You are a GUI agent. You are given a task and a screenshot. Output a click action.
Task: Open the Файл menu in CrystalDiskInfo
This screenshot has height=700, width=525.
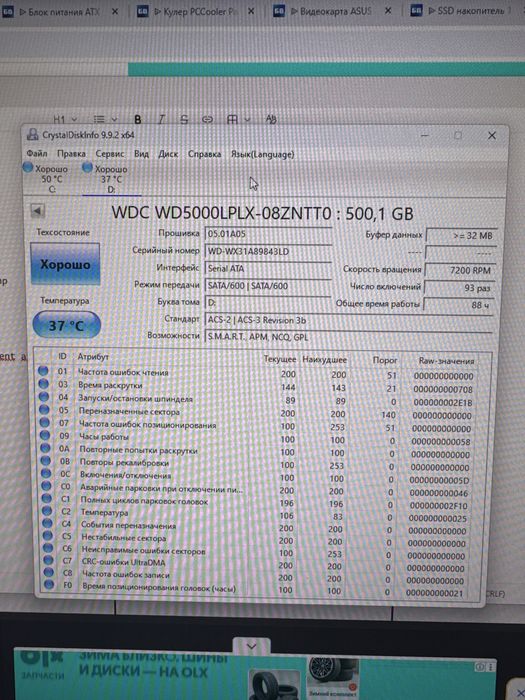(37, 154)
